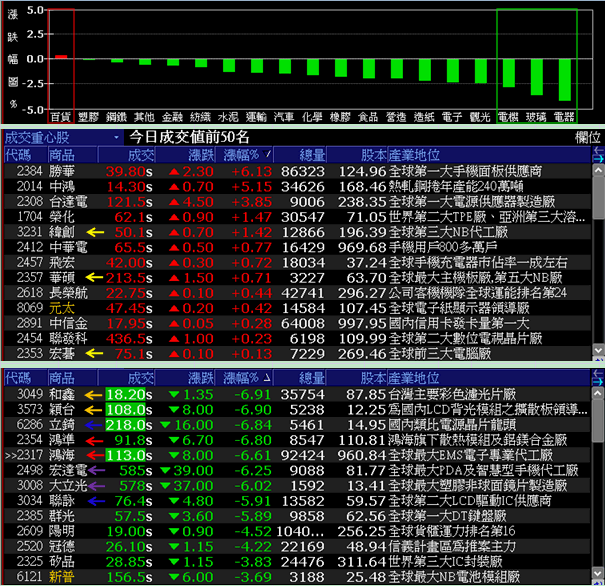Select stock row 2412 中華電
This screenshot has height=586, width=605.
tap(297, 247)
